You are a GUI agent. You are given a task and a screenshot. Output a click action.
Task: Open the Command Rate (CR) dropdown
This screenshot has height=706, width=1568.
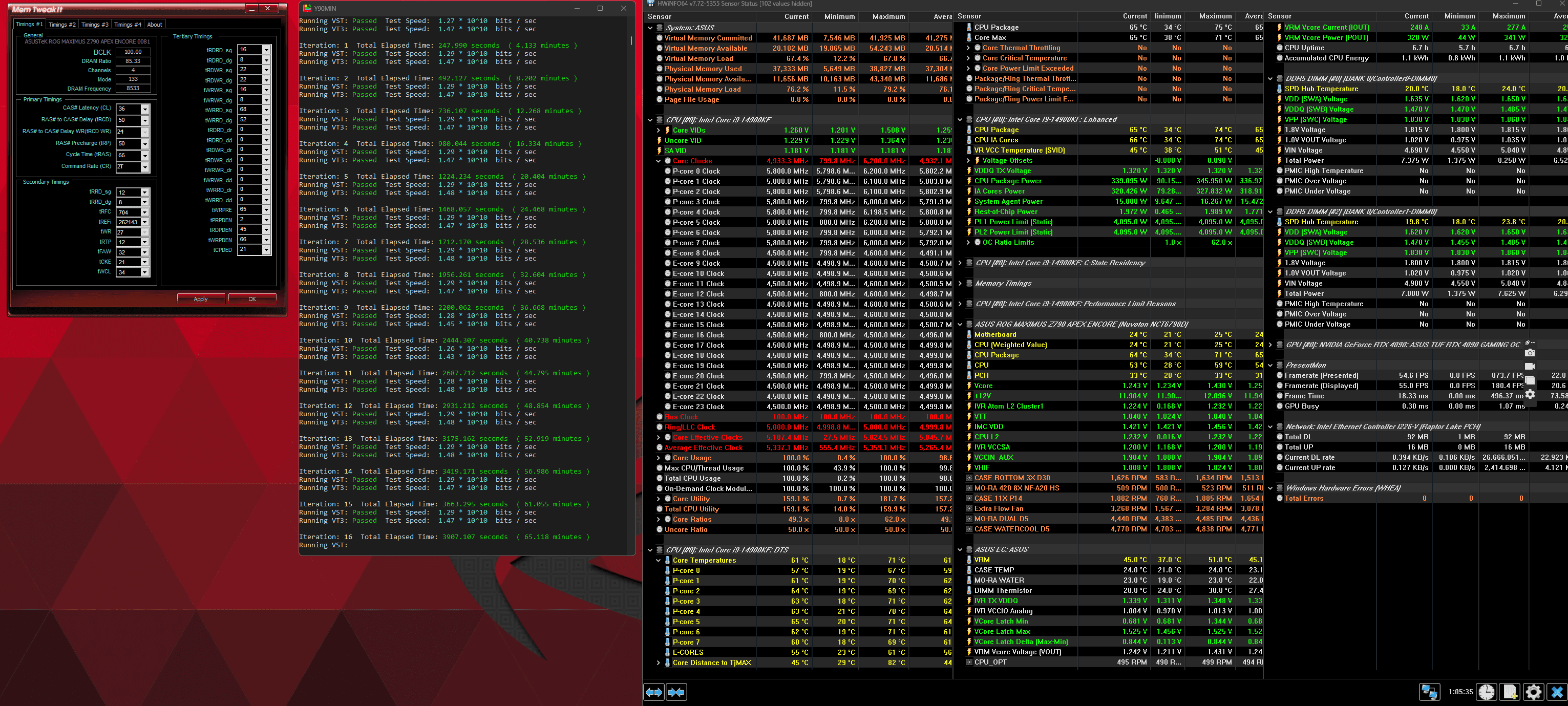click(145, 167)
